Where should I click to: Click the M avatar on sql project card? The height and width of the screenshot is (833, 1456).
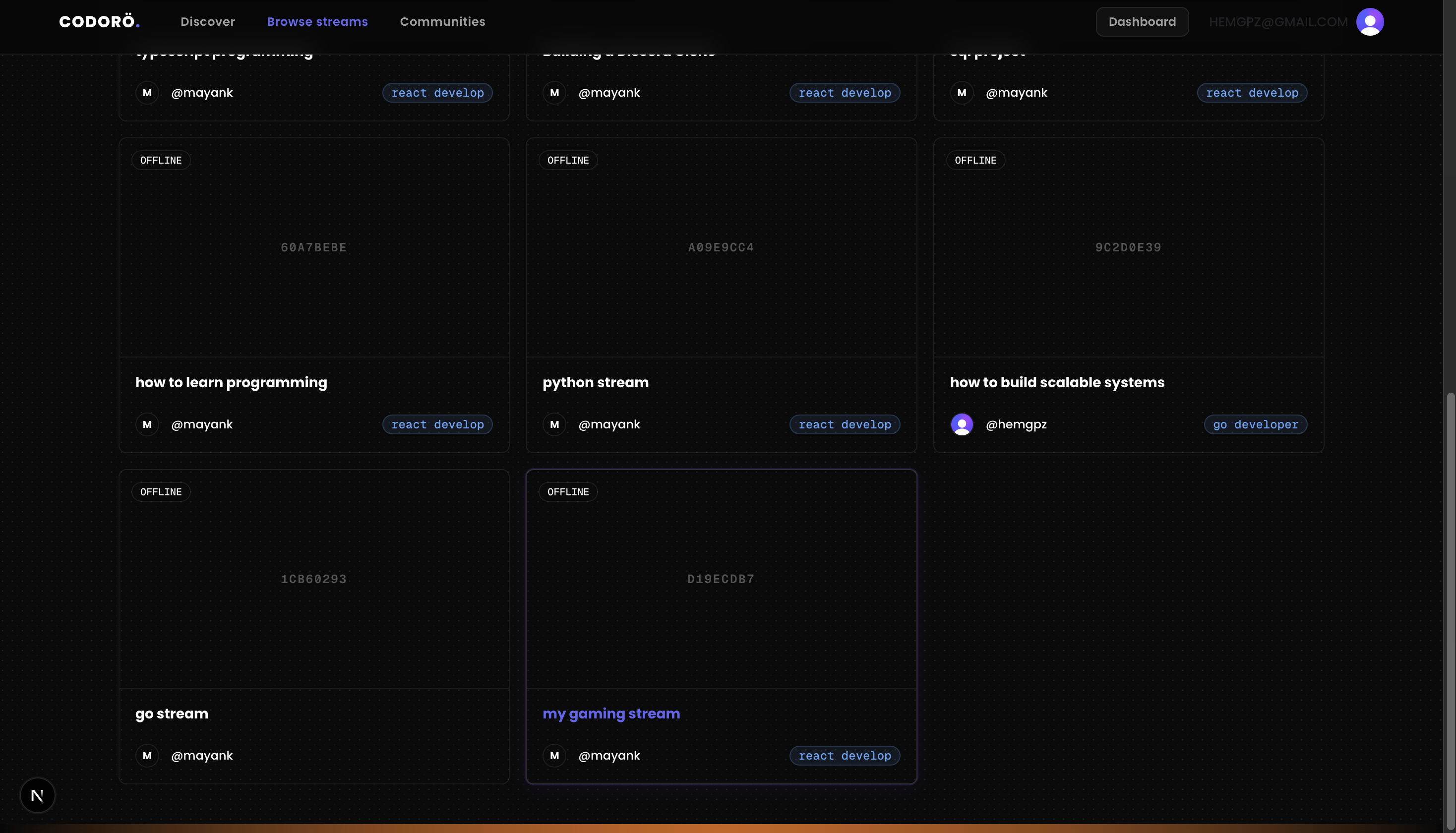pos(962,93)
